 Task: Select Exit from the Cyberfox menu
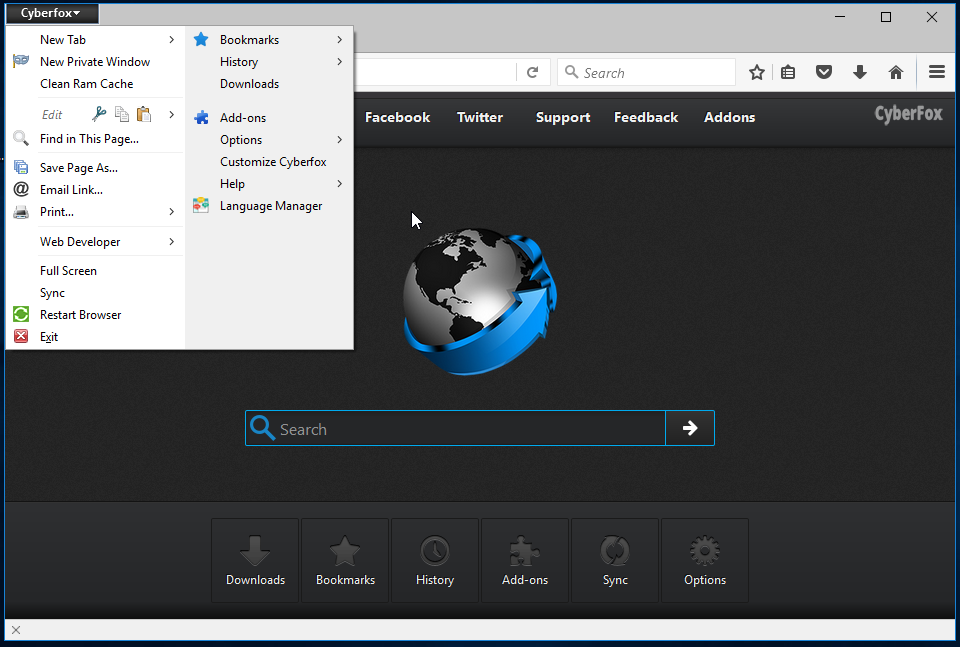tap(96, 337)
